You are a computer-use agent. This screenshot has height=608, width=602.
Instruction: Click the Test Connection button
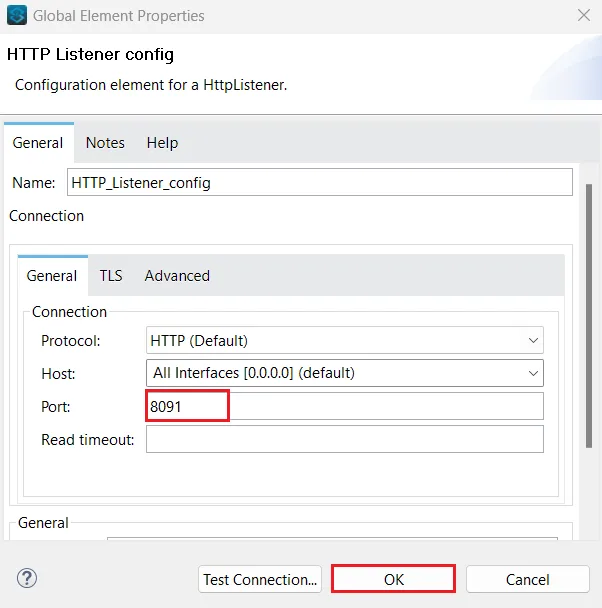[x=260, y=579]
